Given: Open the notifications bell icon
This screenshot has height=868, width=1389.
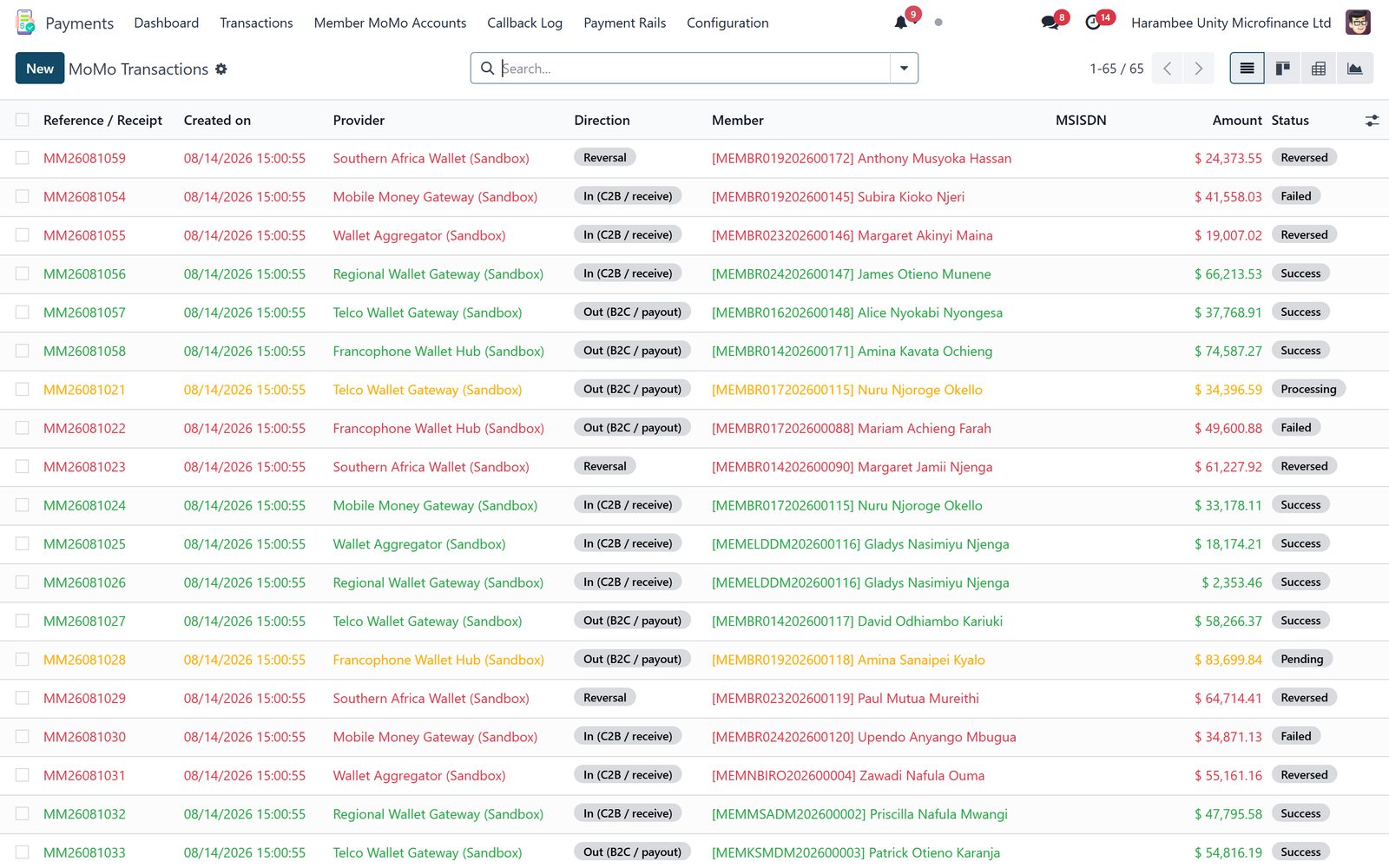Looking at the screenshot, I should [901, 23].
